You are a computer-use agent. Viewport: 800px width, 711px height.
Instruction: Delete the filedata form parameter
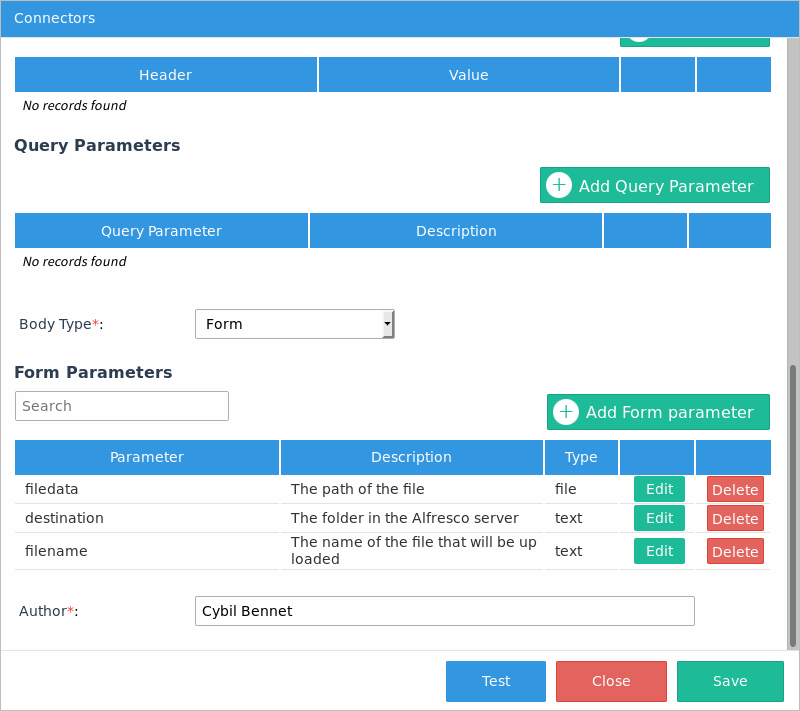735,489
